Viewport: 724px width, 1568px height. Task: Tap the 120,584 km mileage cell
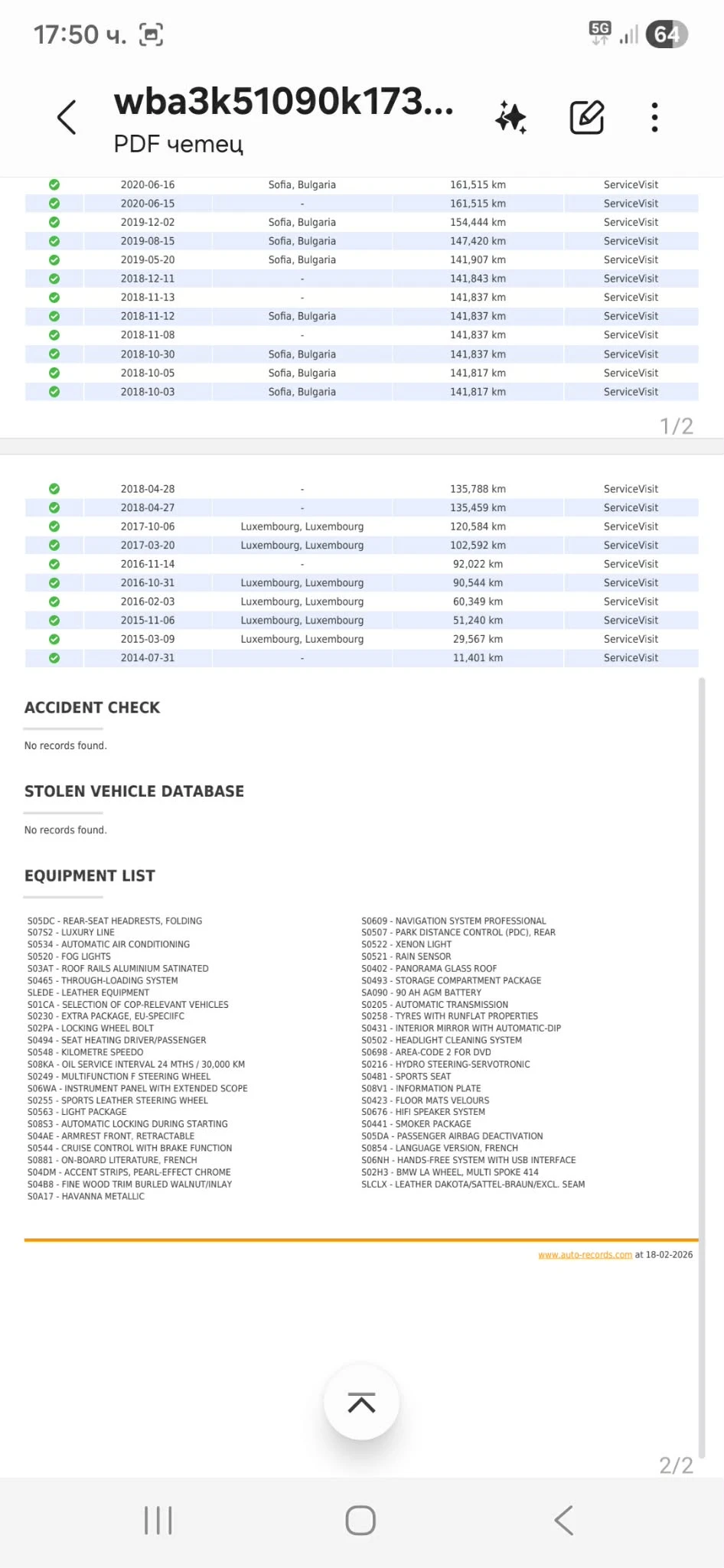pyautogui.click(x=478, y=526)
